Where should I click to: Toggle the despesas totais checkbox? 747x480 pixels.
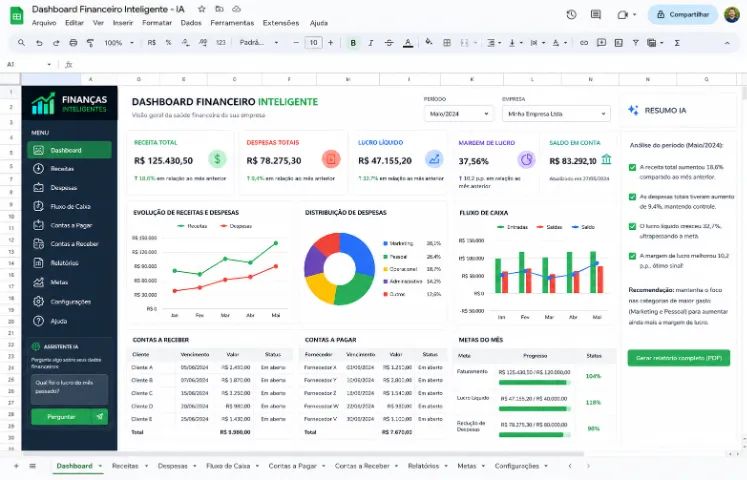click(x=632, y=197)
